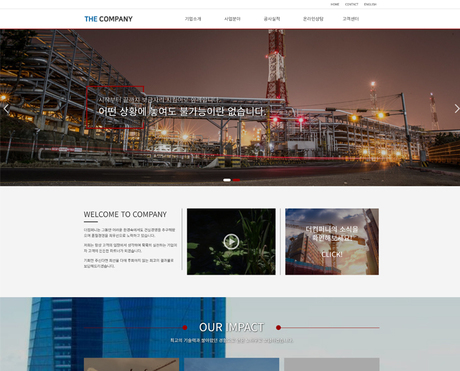Click THE COMPANY logo
The image size is (460, 371).
[108, 19]
